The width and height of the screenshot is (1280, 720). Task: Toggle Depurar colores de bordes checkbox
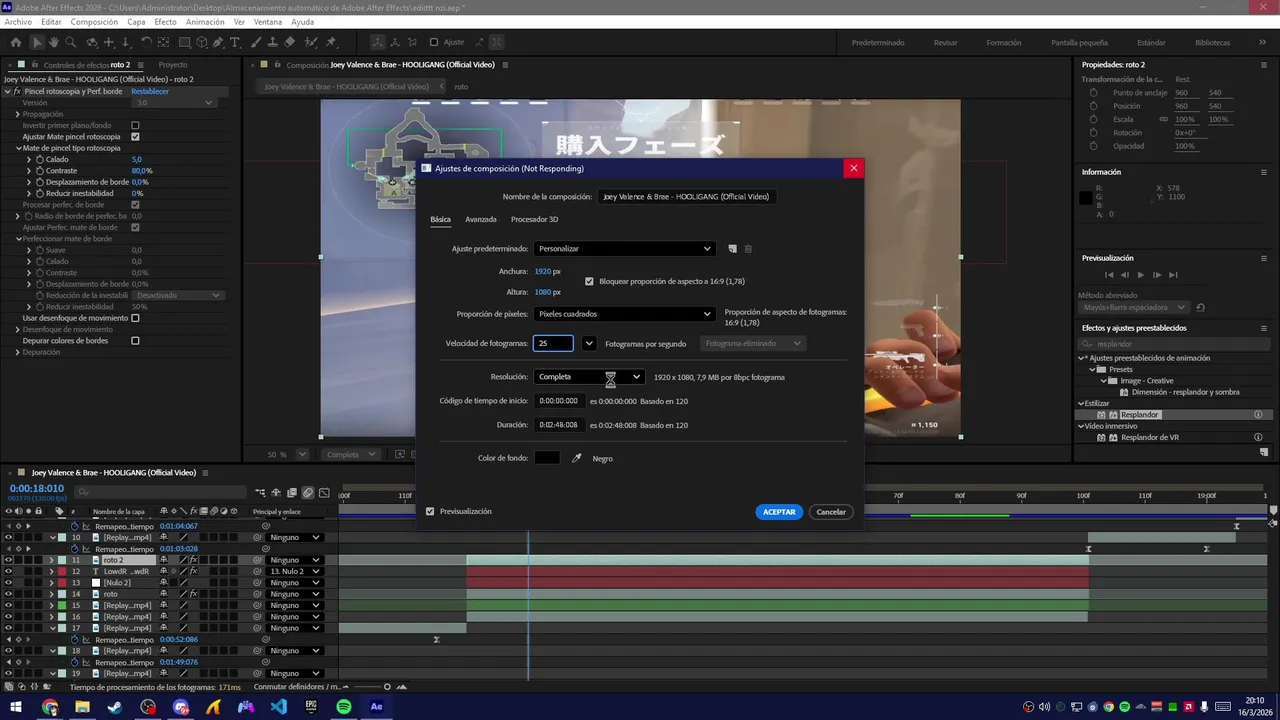(135, 341)
